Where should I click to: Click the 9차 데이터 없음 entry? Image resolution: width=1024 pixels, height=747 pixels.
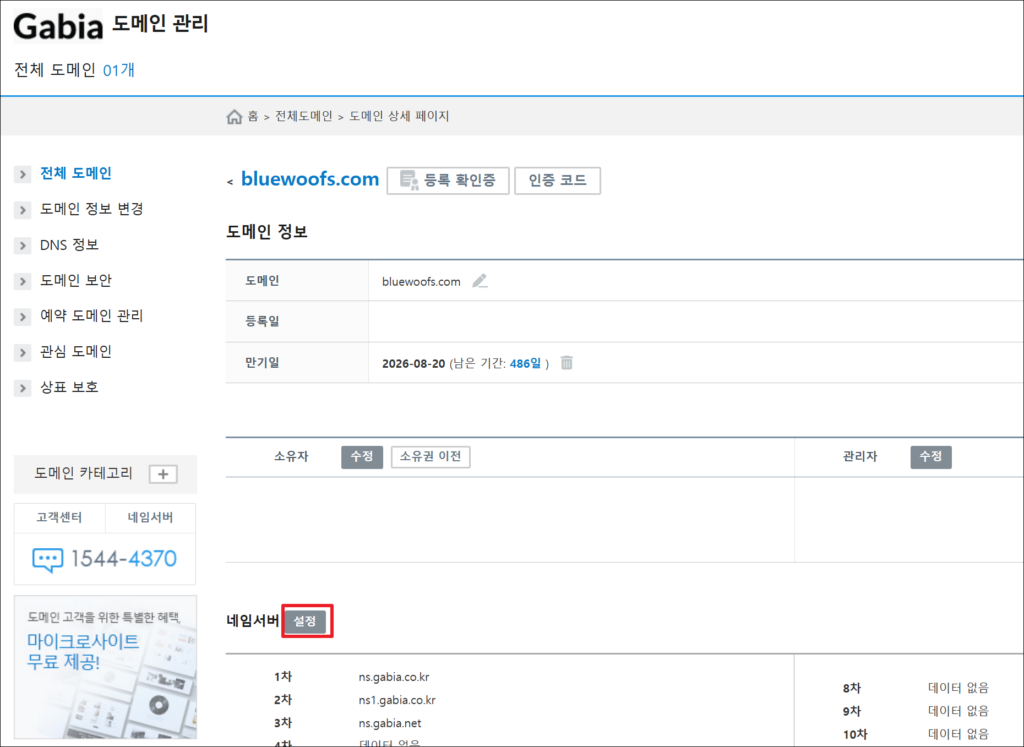(x=916, y=711)
